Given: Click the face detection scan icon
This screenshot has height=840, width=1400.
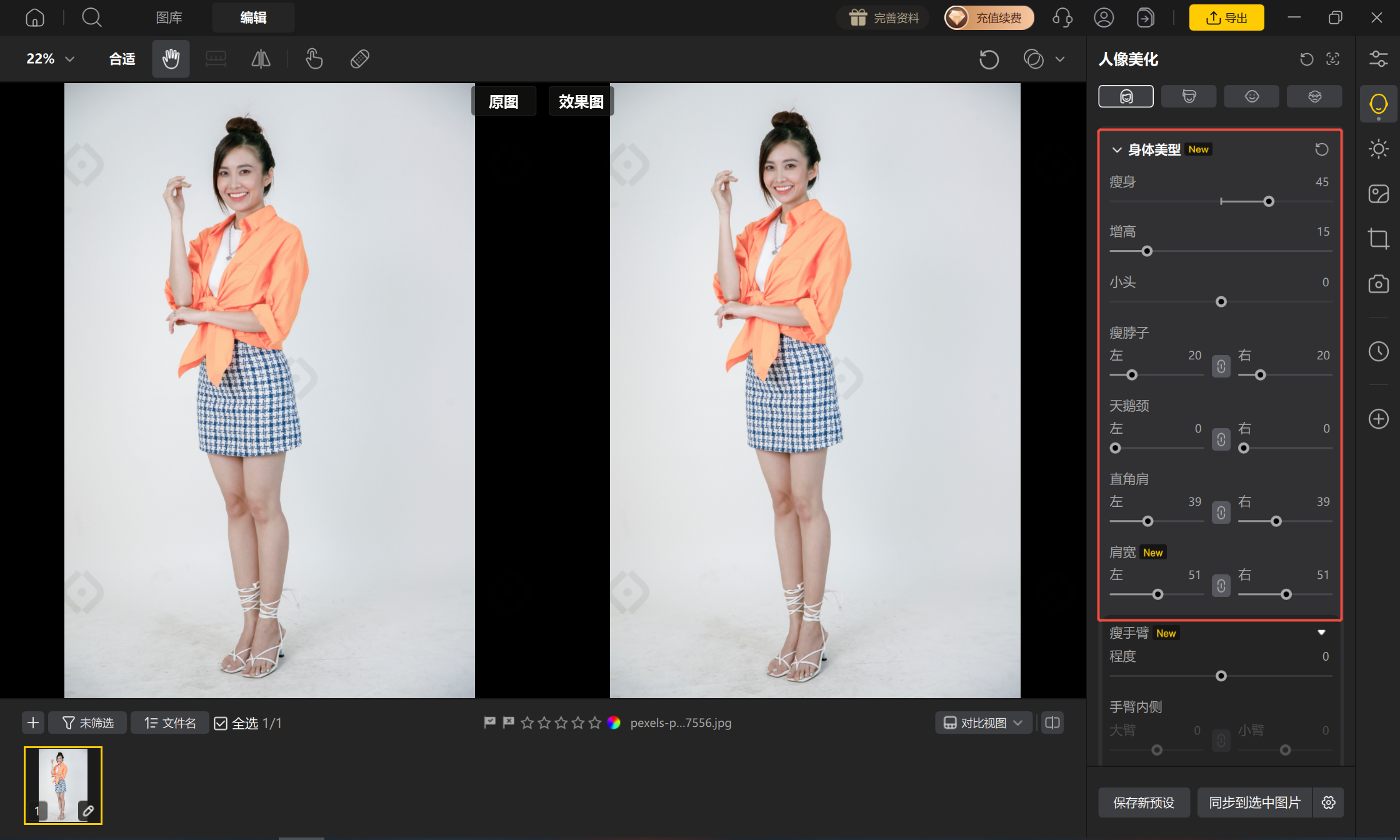Looking at the screenshot, I should click(1333, 59).
